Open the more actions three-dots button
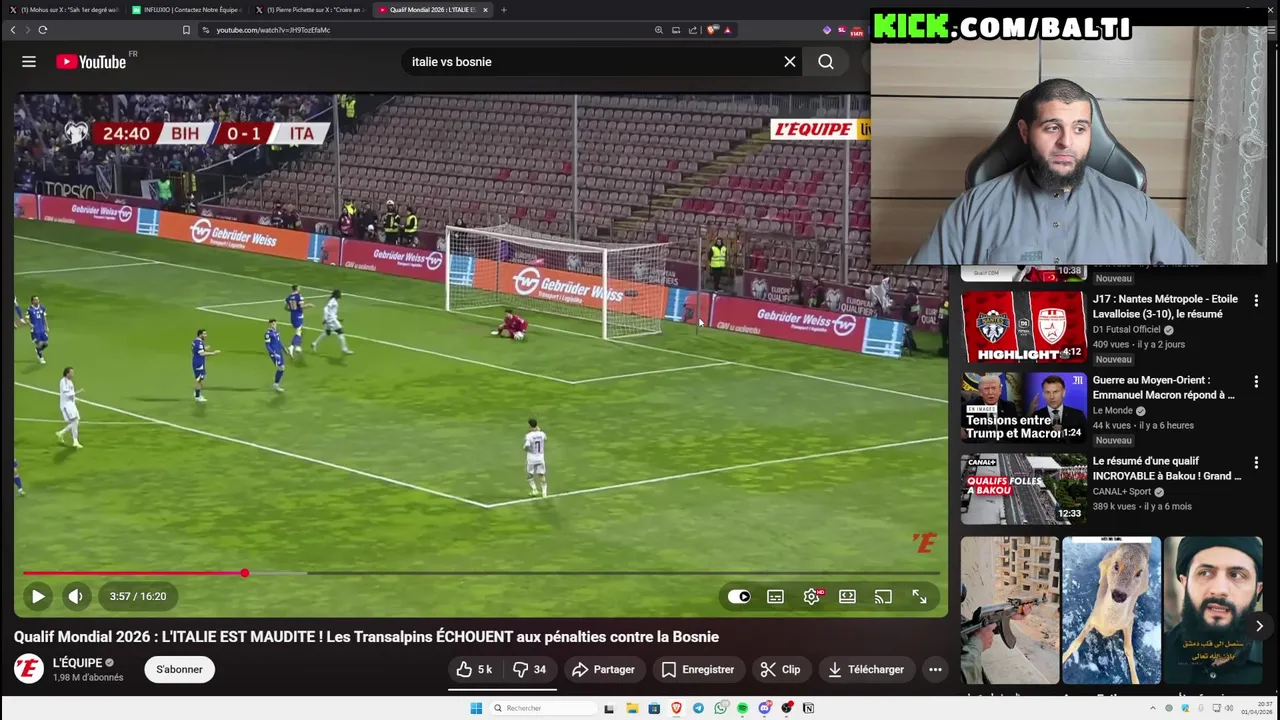 935,670
